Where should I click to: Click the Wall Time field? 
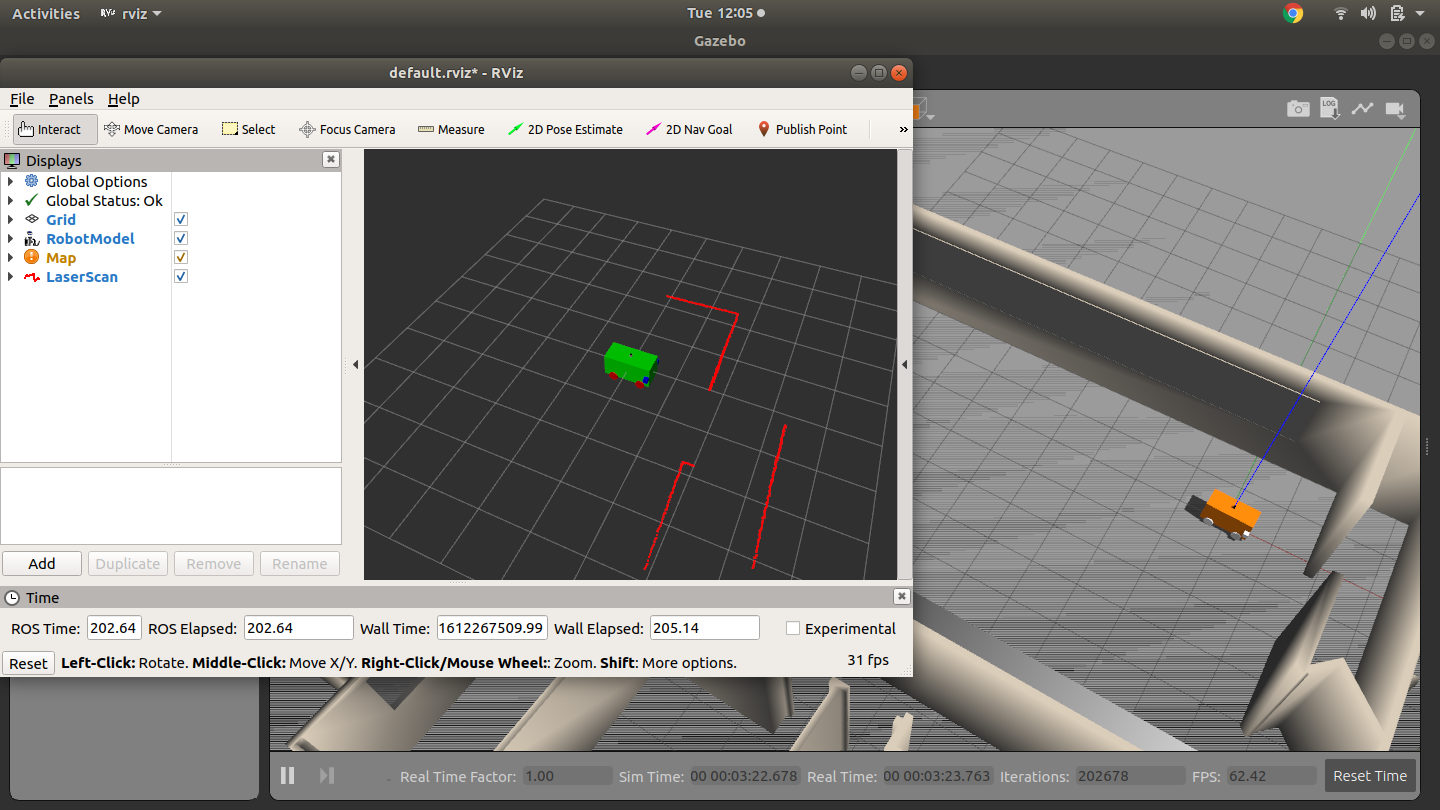point(492,628)
